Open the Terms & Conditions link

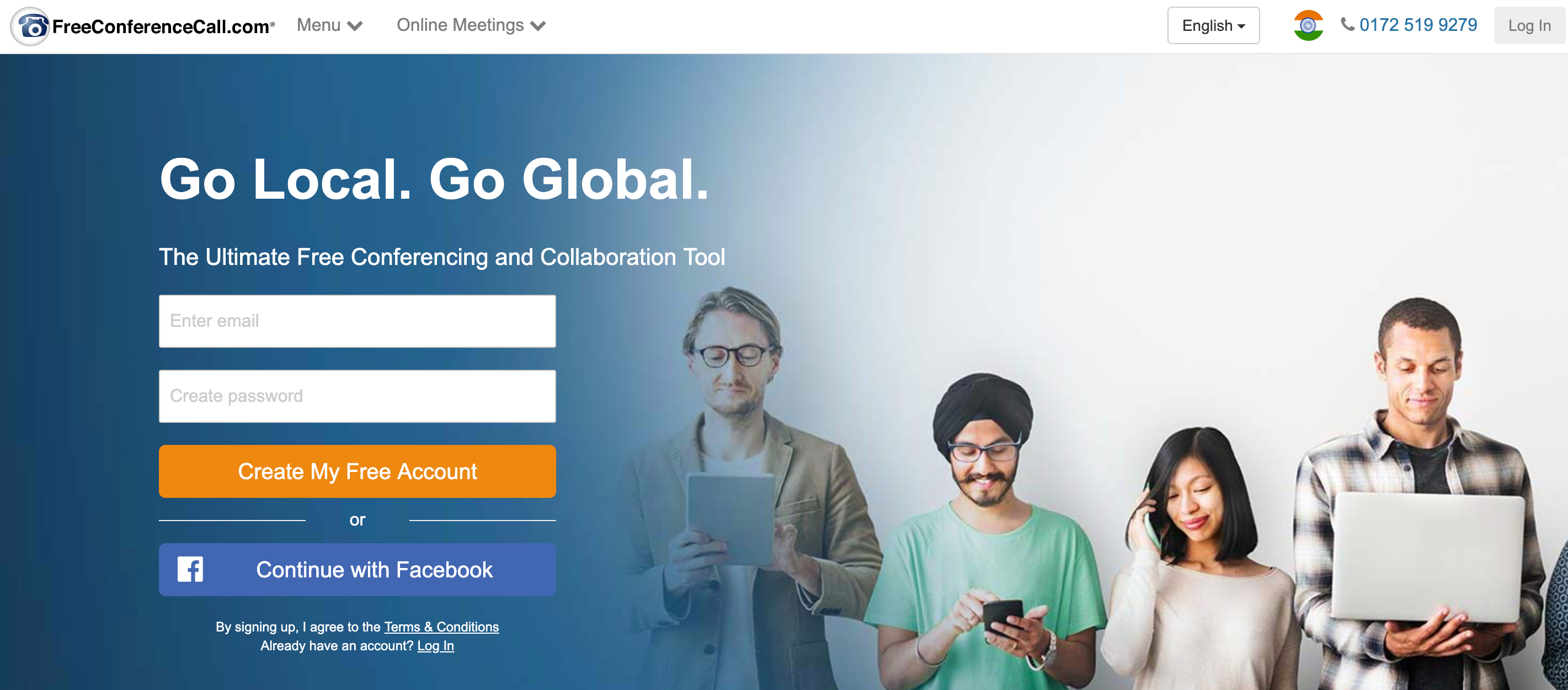coord(441,627)
